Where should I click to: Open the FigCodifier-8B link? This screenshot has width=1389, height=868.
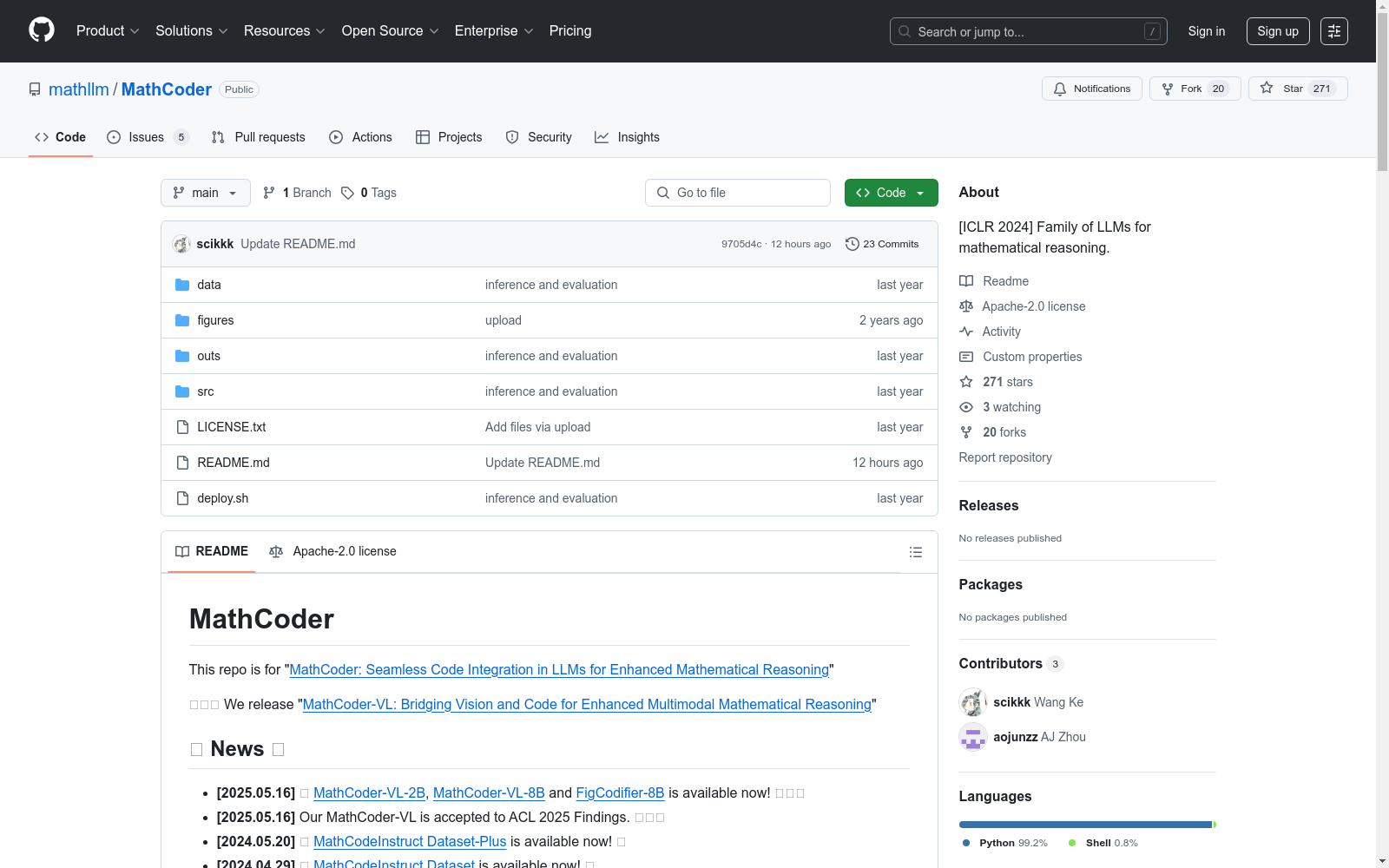[620, 792]
